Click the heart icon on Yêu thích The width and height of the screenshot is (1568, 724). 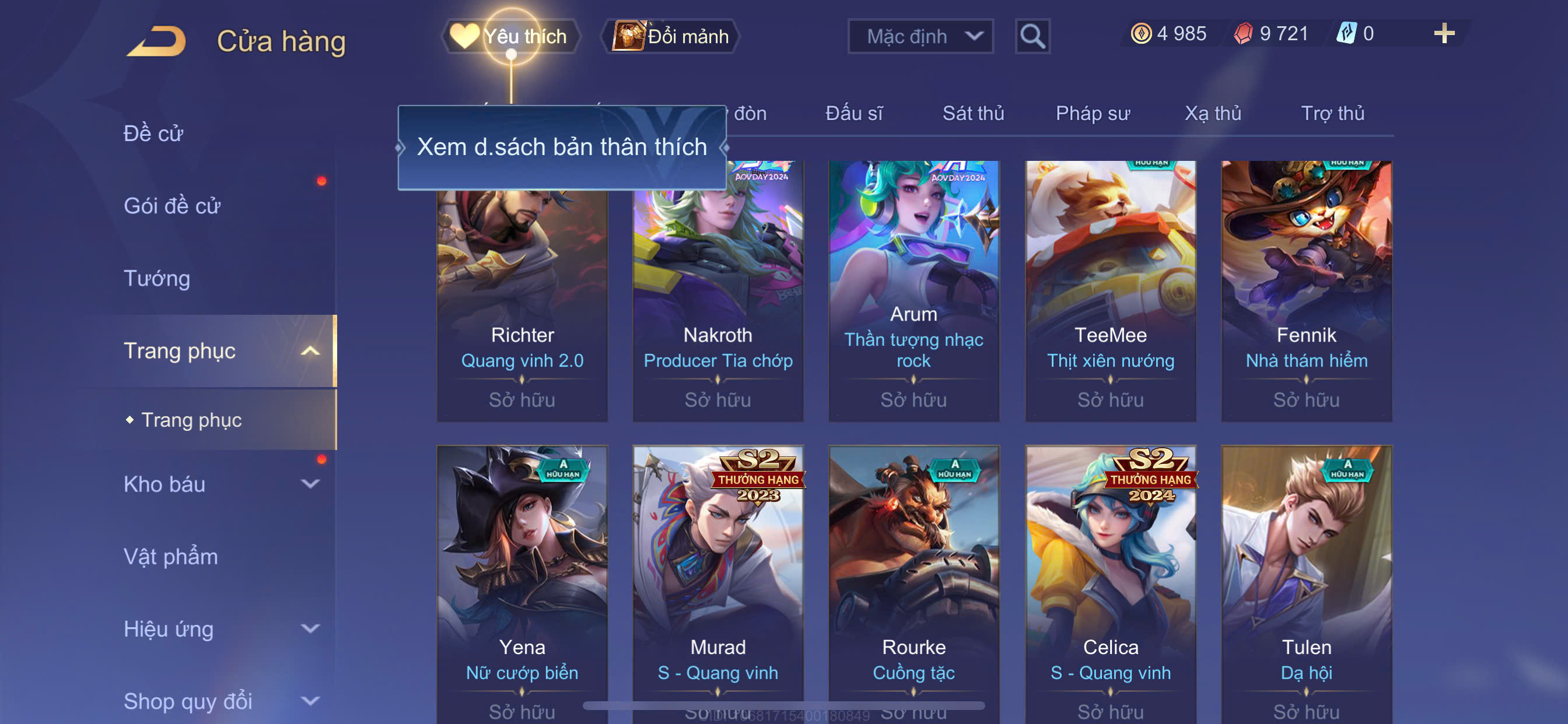464,36
